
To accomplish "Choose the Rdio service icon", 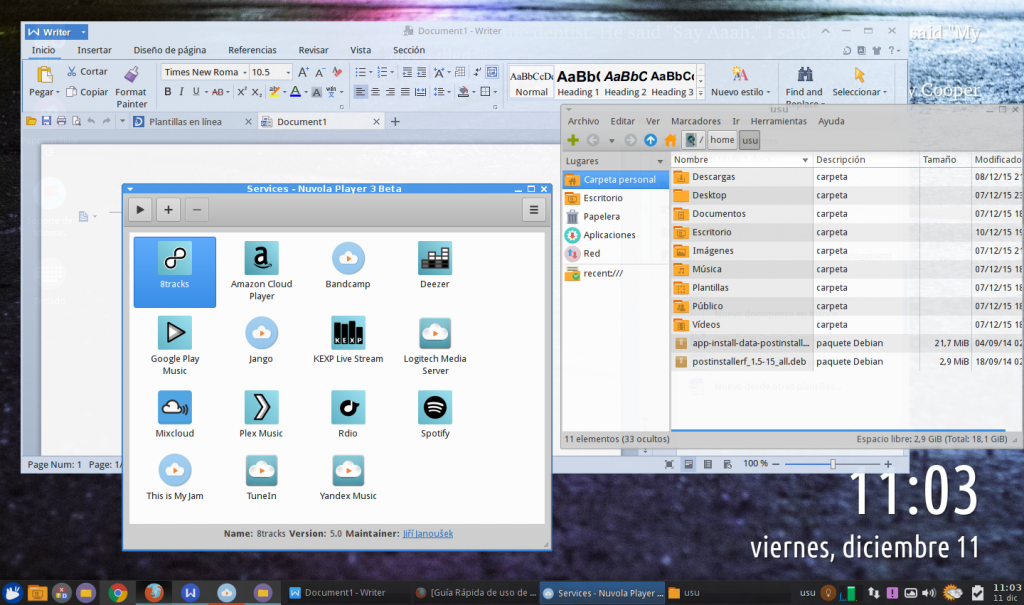I will tap(347, 414).
